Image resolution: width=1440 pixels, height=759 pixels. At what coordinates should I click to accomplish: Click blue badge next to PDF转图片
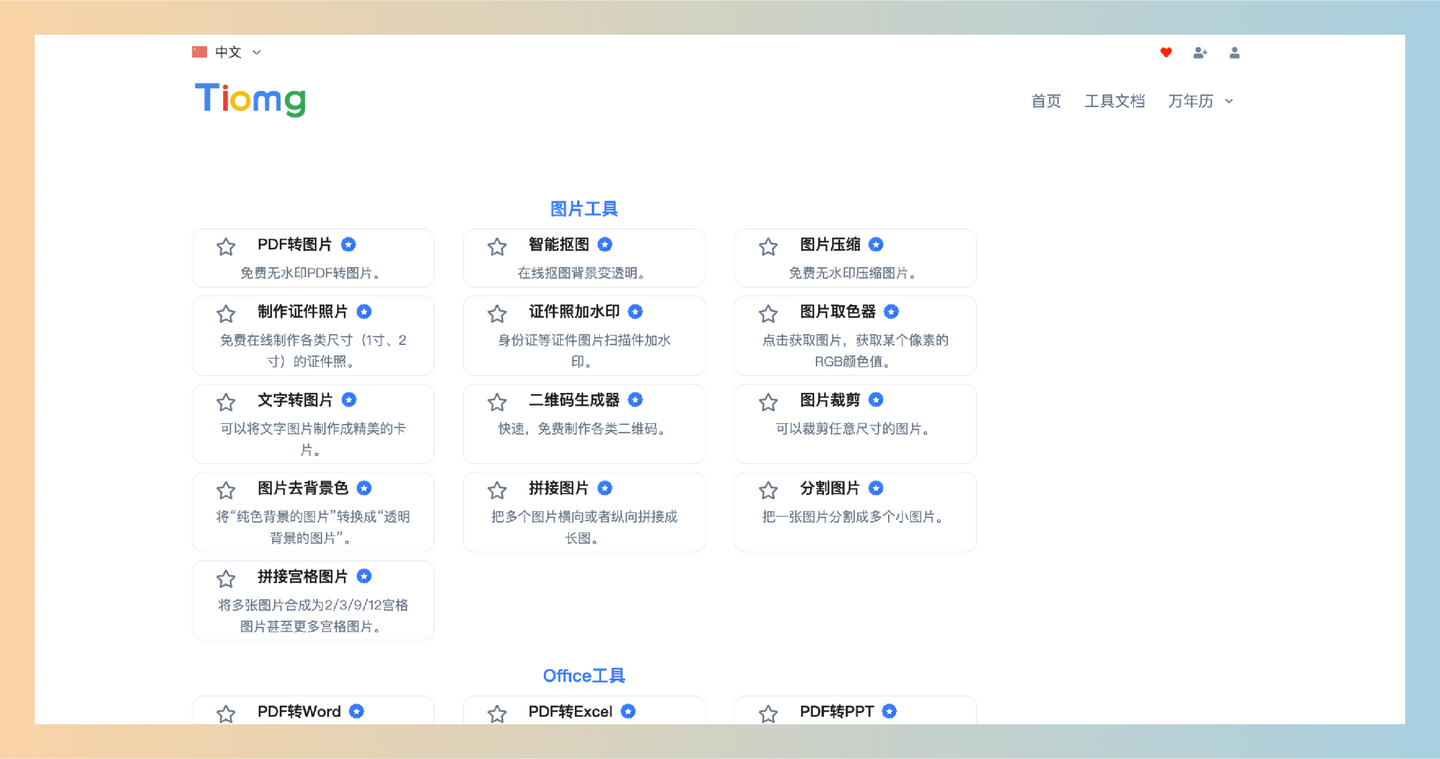click(349, 244)
